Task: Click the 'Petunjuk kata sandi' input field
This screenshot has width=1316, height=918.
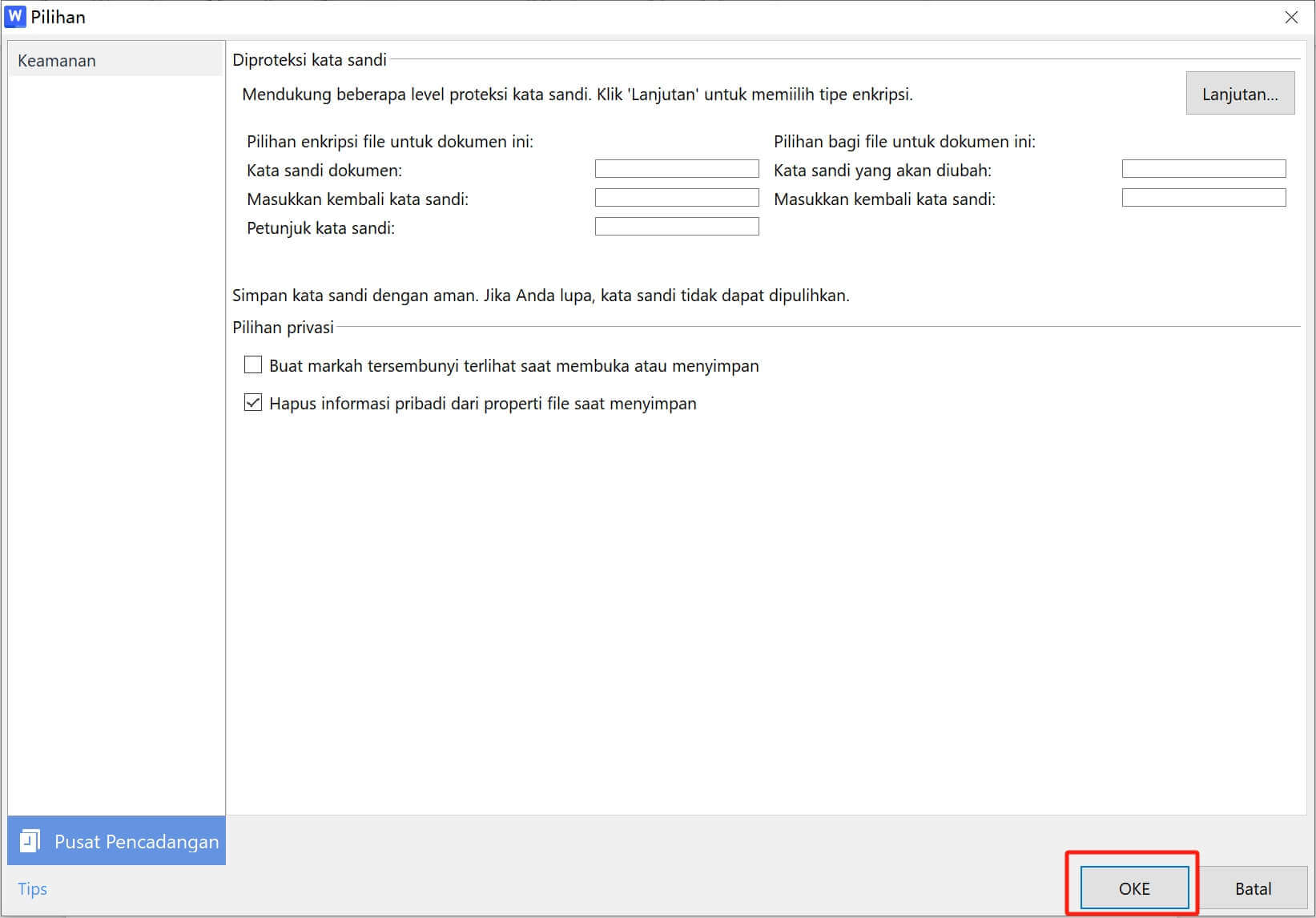Action: [676, 226]
